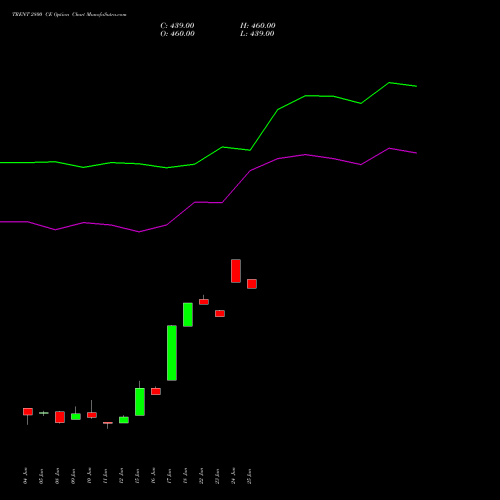
Task: Select the red candle on 22 Jun
Action: coord(204,302)
